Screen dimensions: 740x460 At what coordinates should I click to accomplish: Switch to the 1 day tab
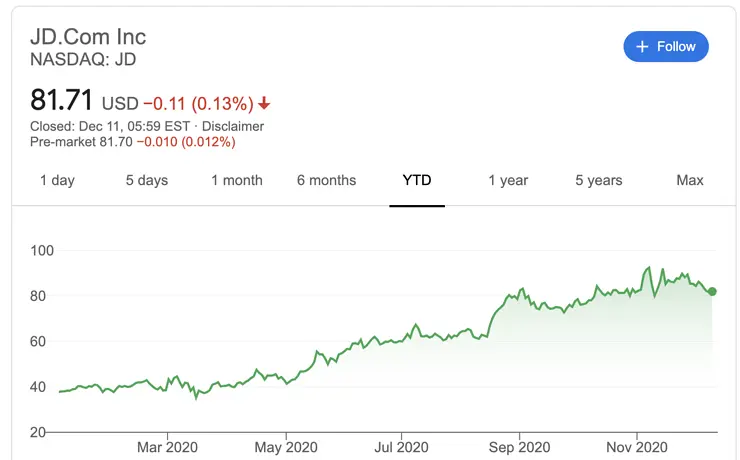57,181
